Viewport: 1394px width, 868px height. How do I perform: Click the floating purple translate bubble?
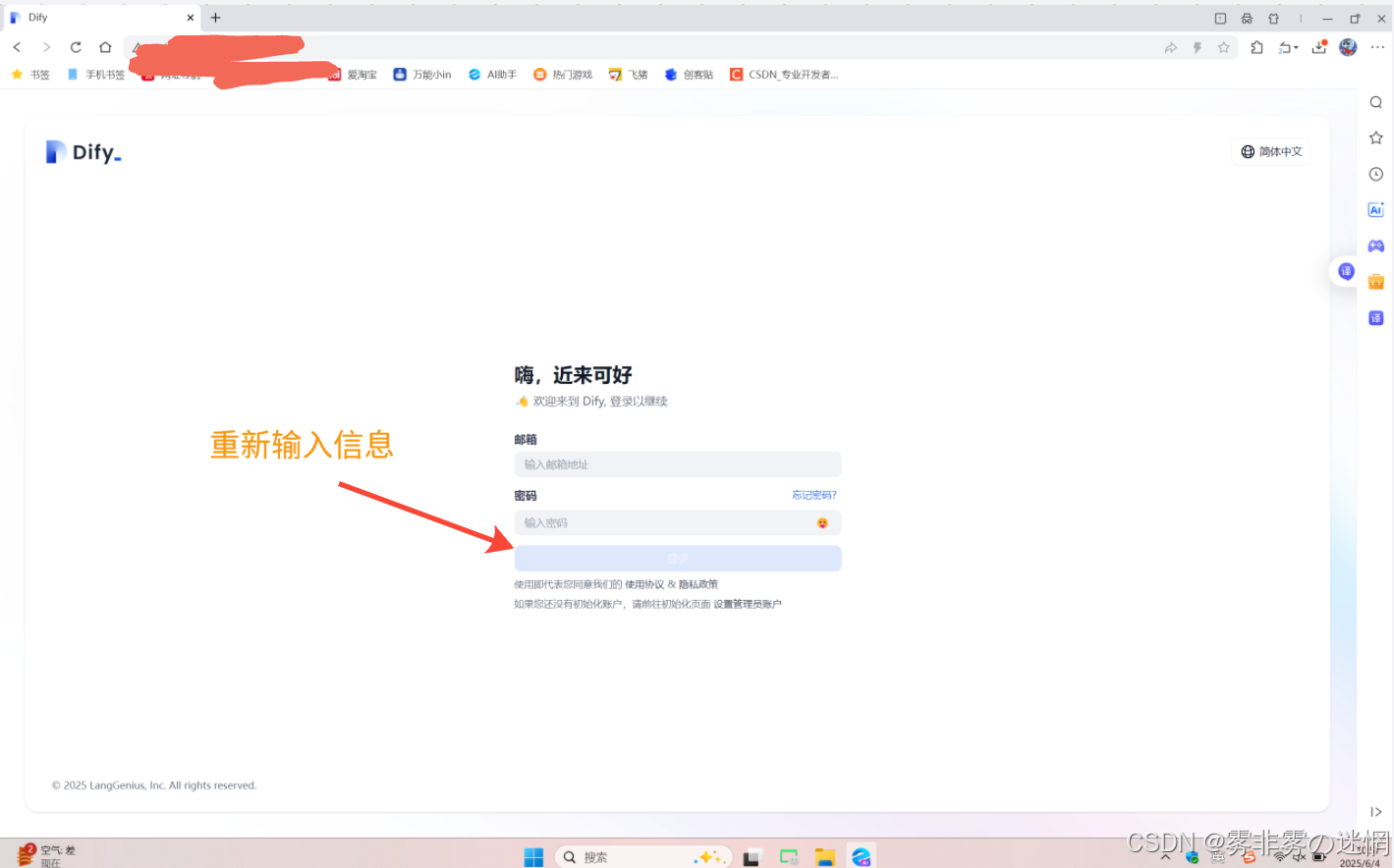[1346, 271]
